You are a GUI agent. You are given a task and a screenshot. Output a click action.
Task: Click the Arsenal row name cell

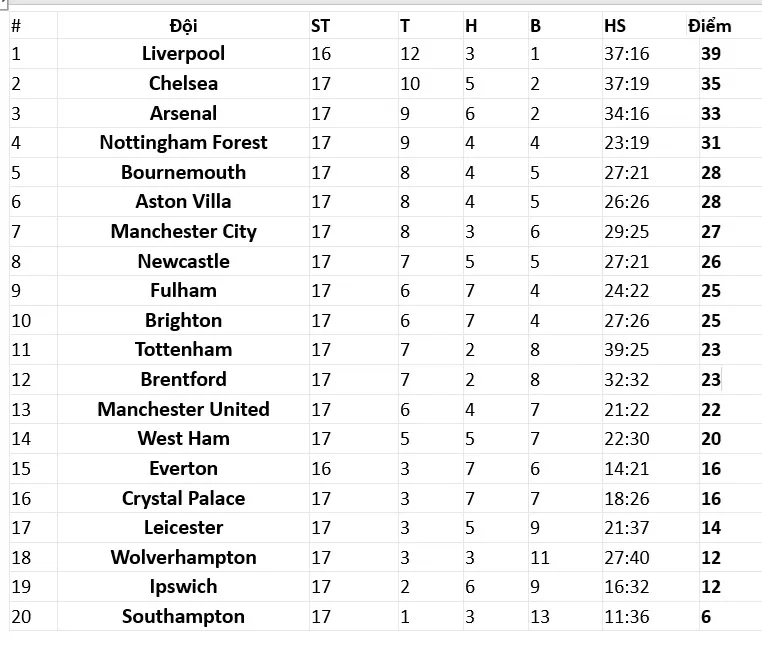click(x=183, y=114)
